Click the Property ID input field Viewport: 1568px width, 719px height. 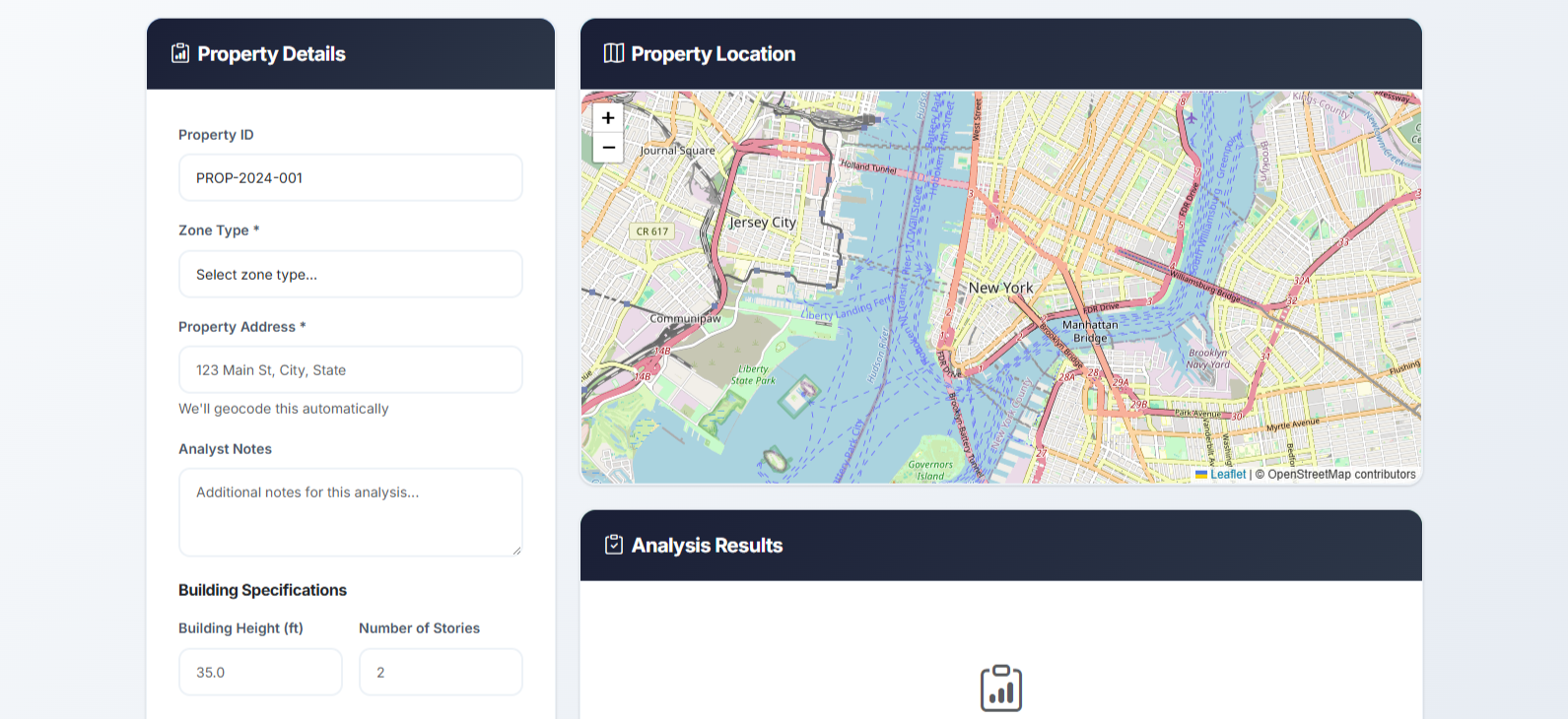tap(351, 177)
